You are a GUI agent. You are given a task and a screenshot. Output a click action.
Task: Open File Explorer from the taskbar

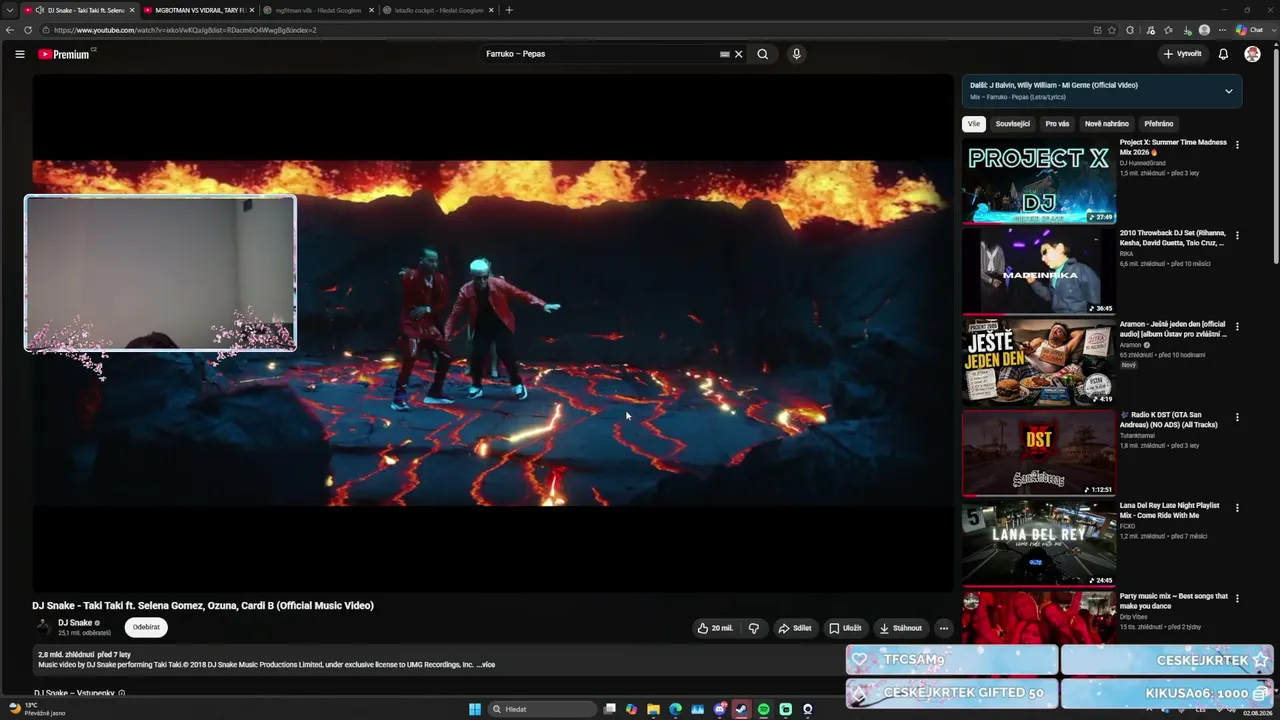click(653, 709)
